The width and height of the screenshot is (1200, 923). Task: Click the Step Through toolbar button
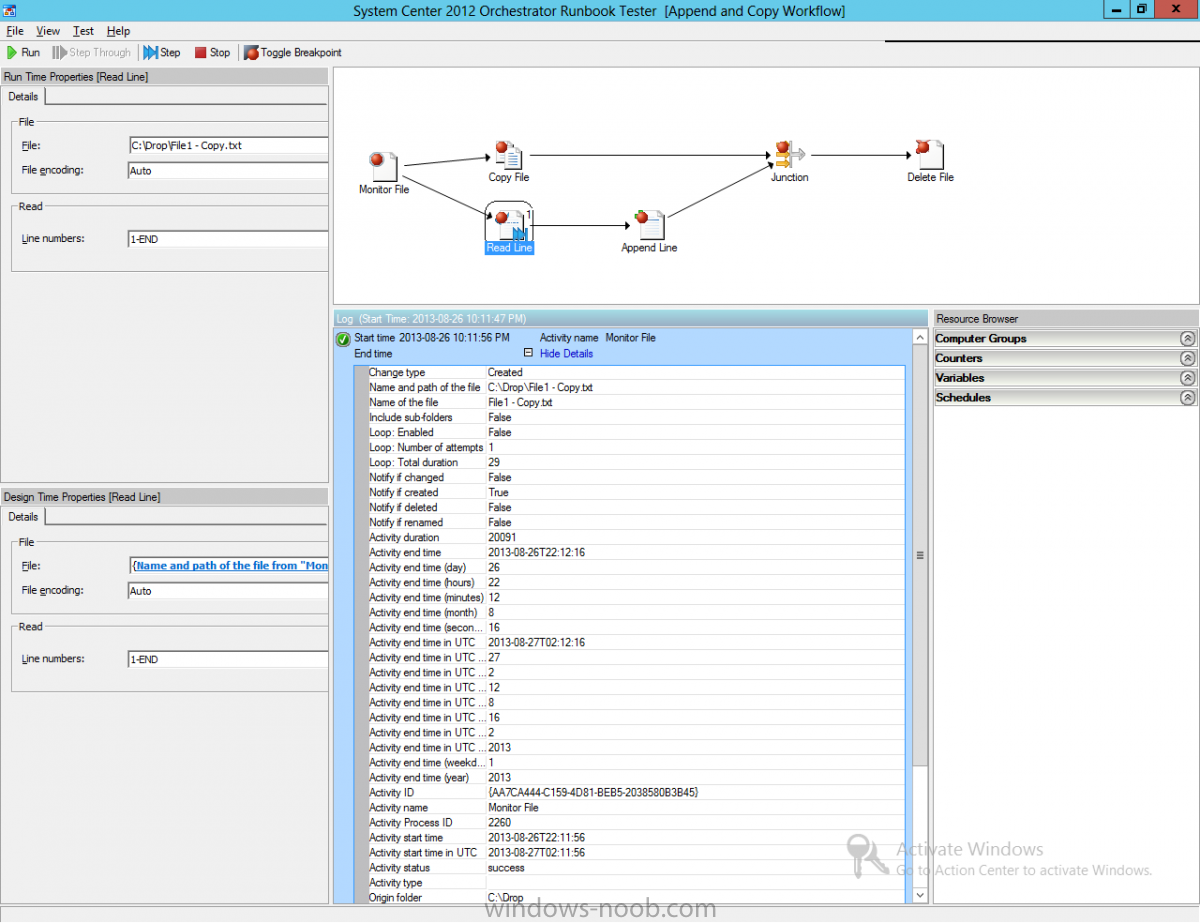[x=92, y=52]
